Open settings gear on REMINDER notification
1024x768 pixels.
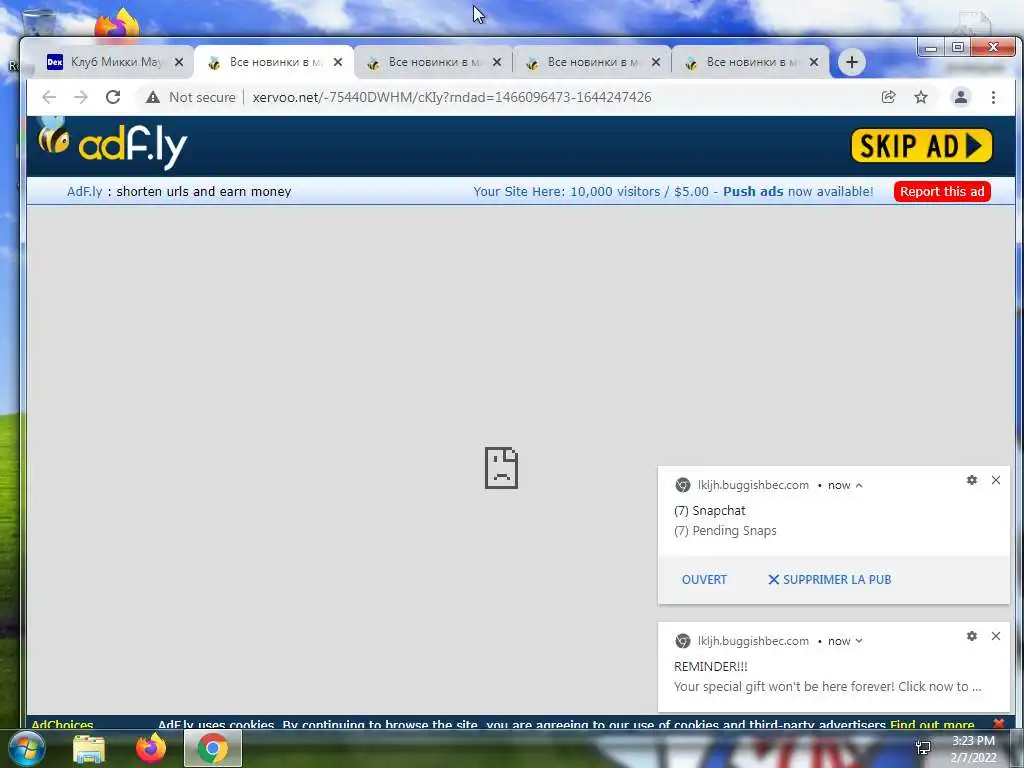pyautogui.click(x=972, y=636)
